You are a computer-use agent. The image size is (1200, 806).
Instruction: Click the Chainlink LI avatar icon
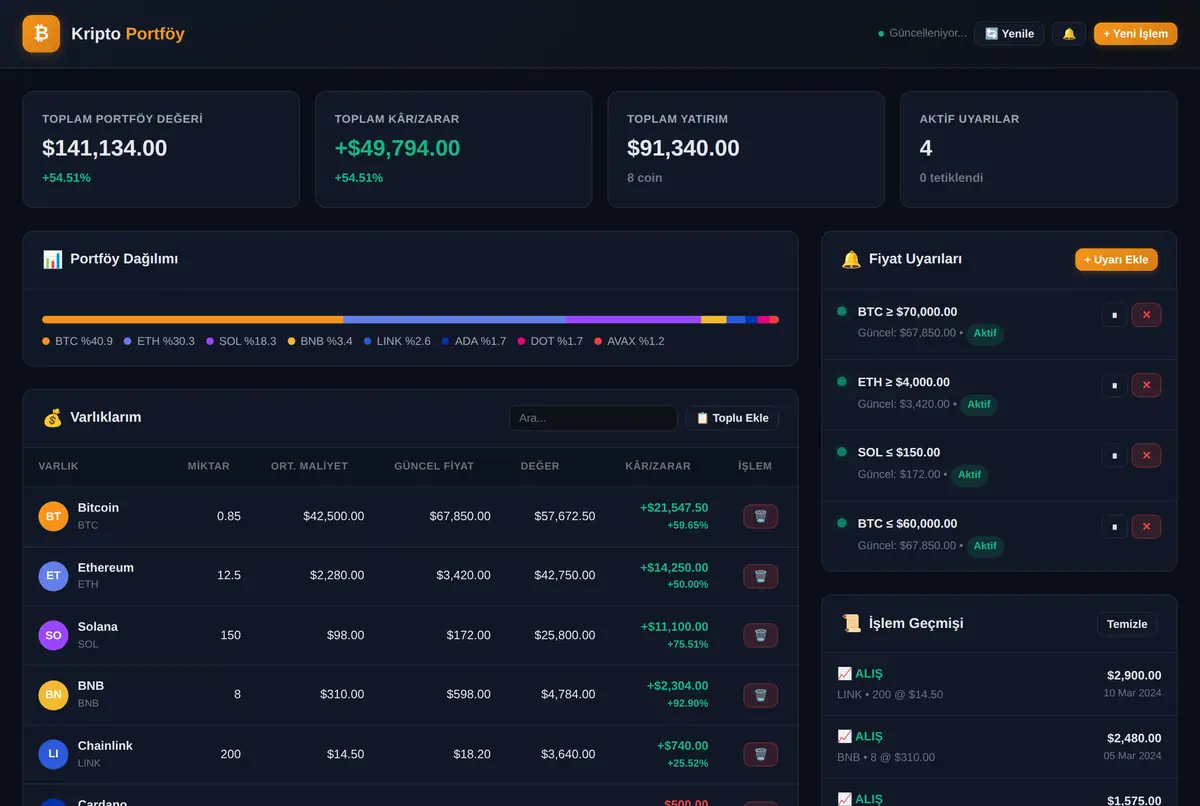coord(53,754)
